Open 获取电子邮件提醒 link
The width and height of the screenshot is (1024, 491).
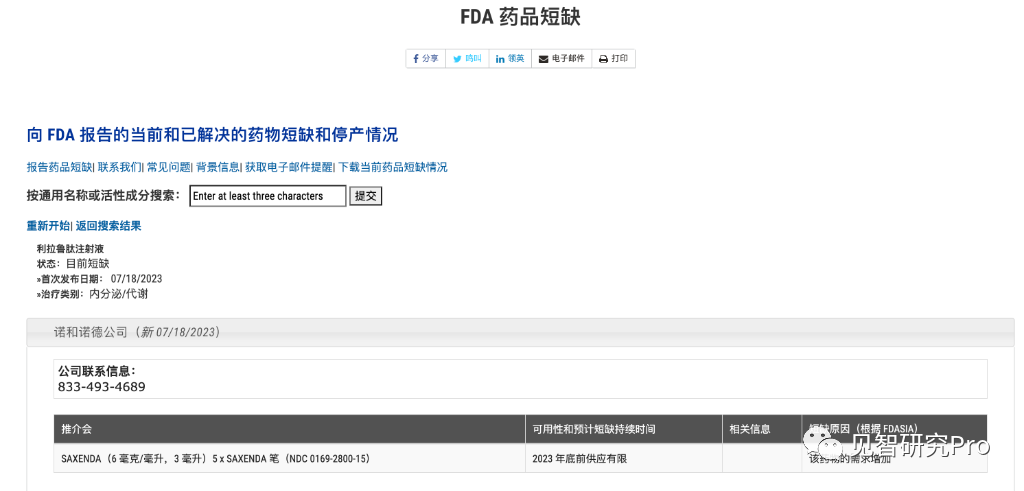[289, 167]
